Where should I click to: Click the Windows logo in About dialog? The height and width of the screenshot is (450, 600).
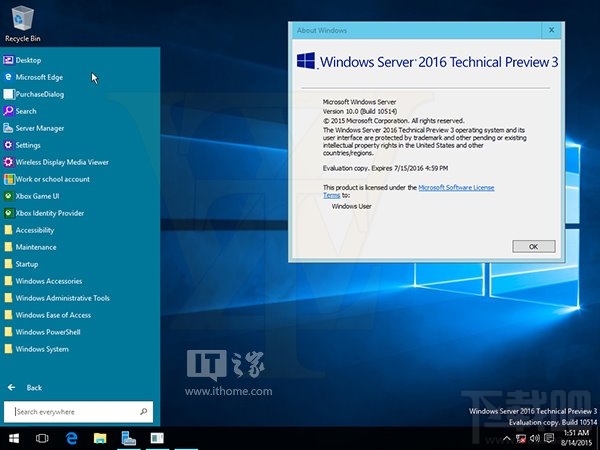(306, 61)
